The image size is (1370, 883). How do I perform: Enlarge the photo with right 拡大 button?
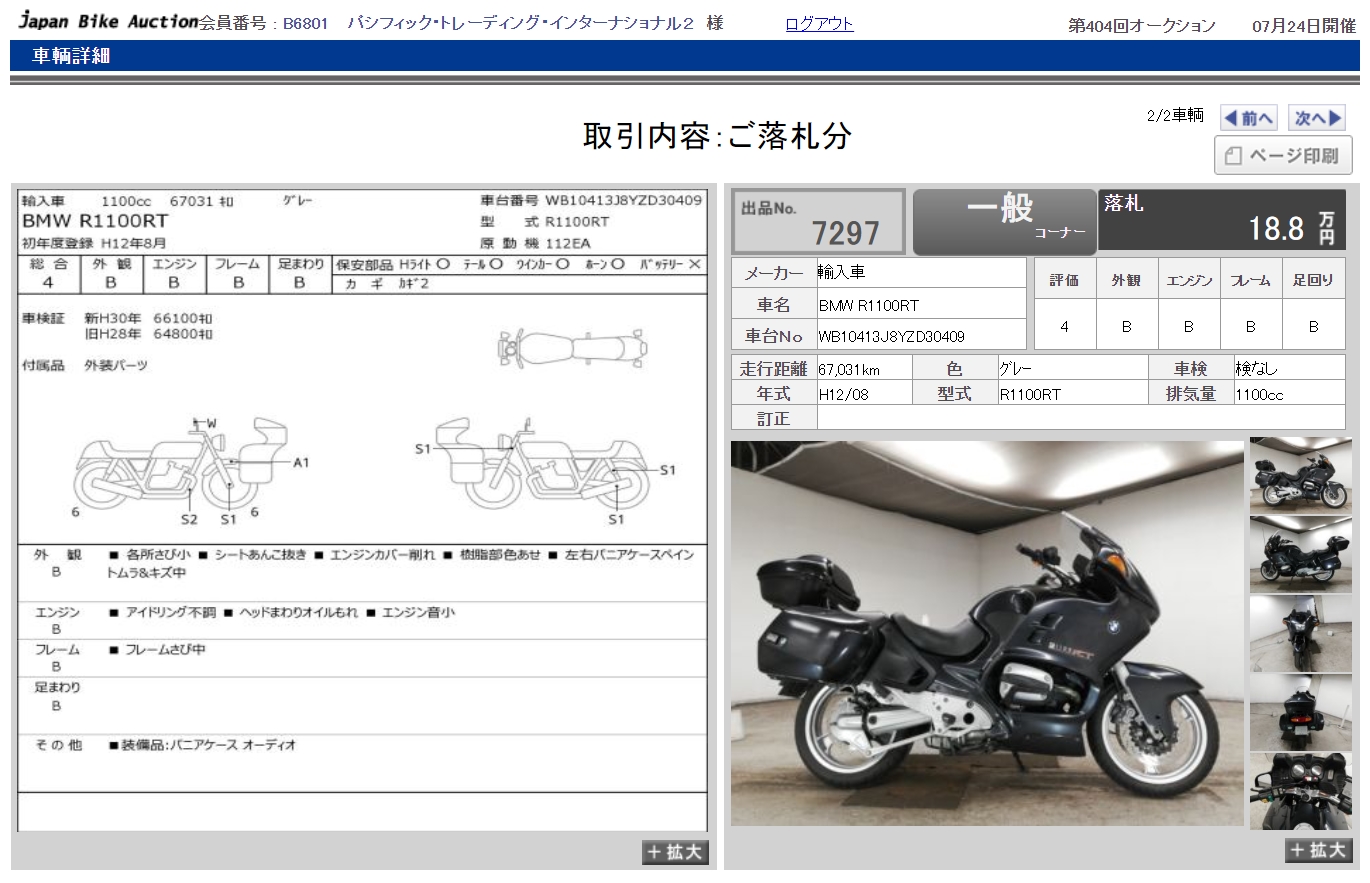click(x=1319, y=850)
